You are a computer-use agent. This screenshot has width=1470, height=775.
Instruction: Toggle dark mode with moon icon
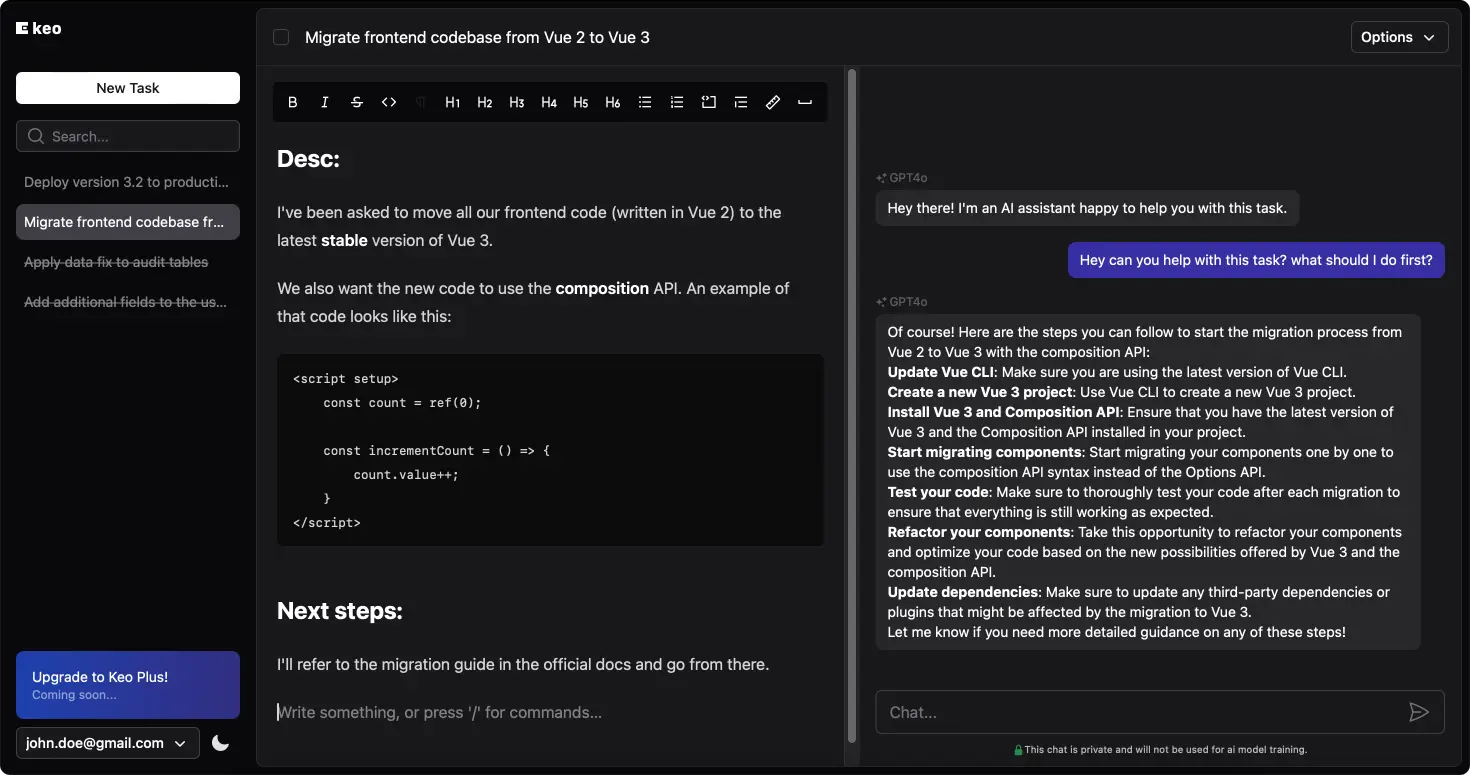tap(221, 743)
